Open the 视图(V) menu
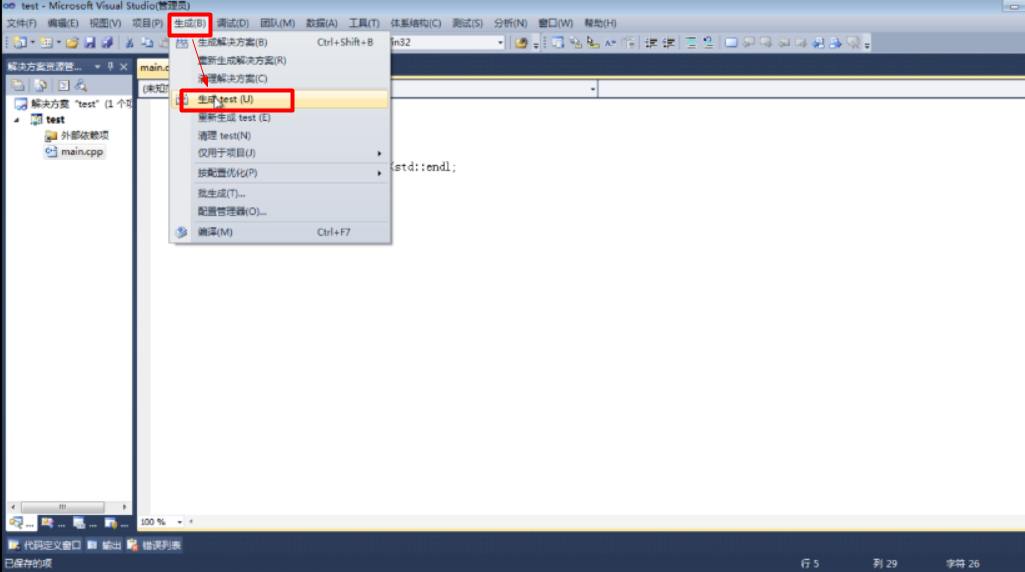The image size is (1025, 572). click(x=105, y=23)
